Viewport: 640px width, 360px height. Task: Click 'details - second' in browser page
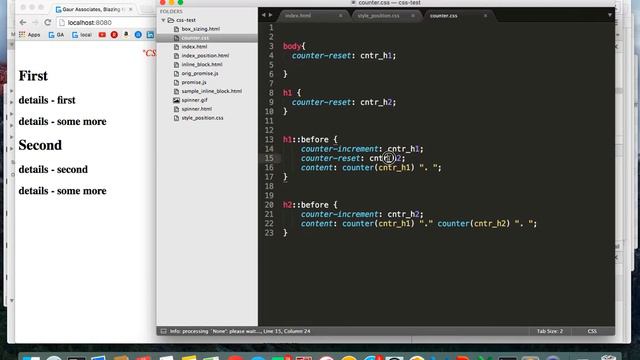pyautogui.click(x=53, y=169)
